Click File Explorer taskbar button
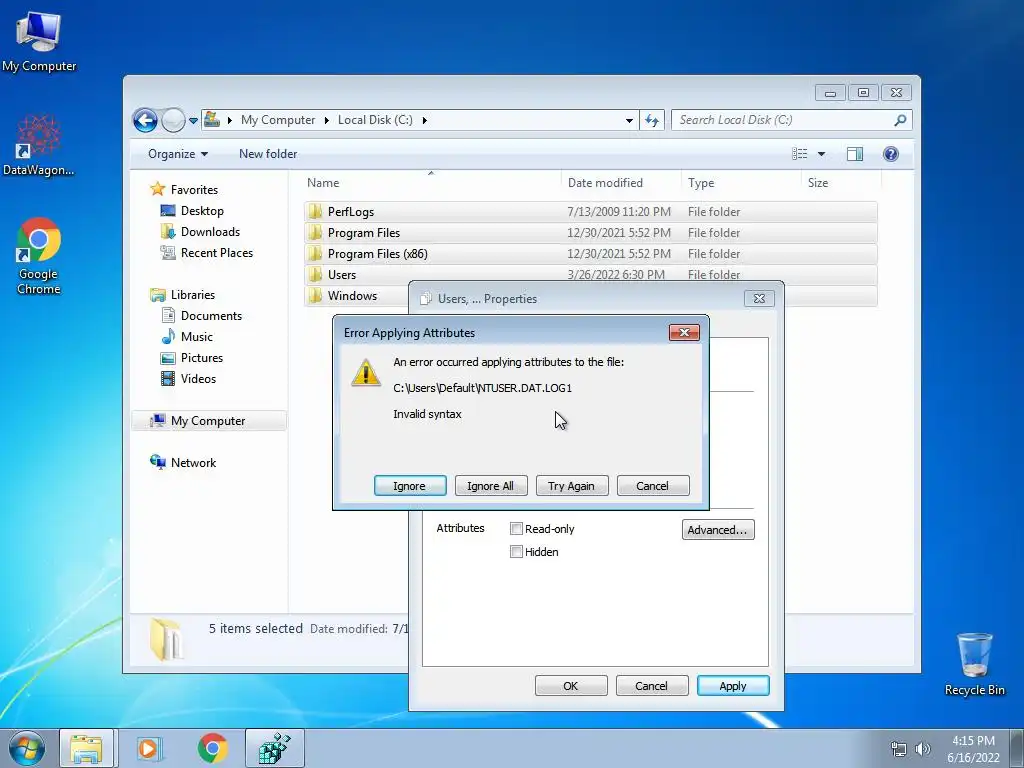The width and height of the screenshot is (1024, 768). [86, 748]
